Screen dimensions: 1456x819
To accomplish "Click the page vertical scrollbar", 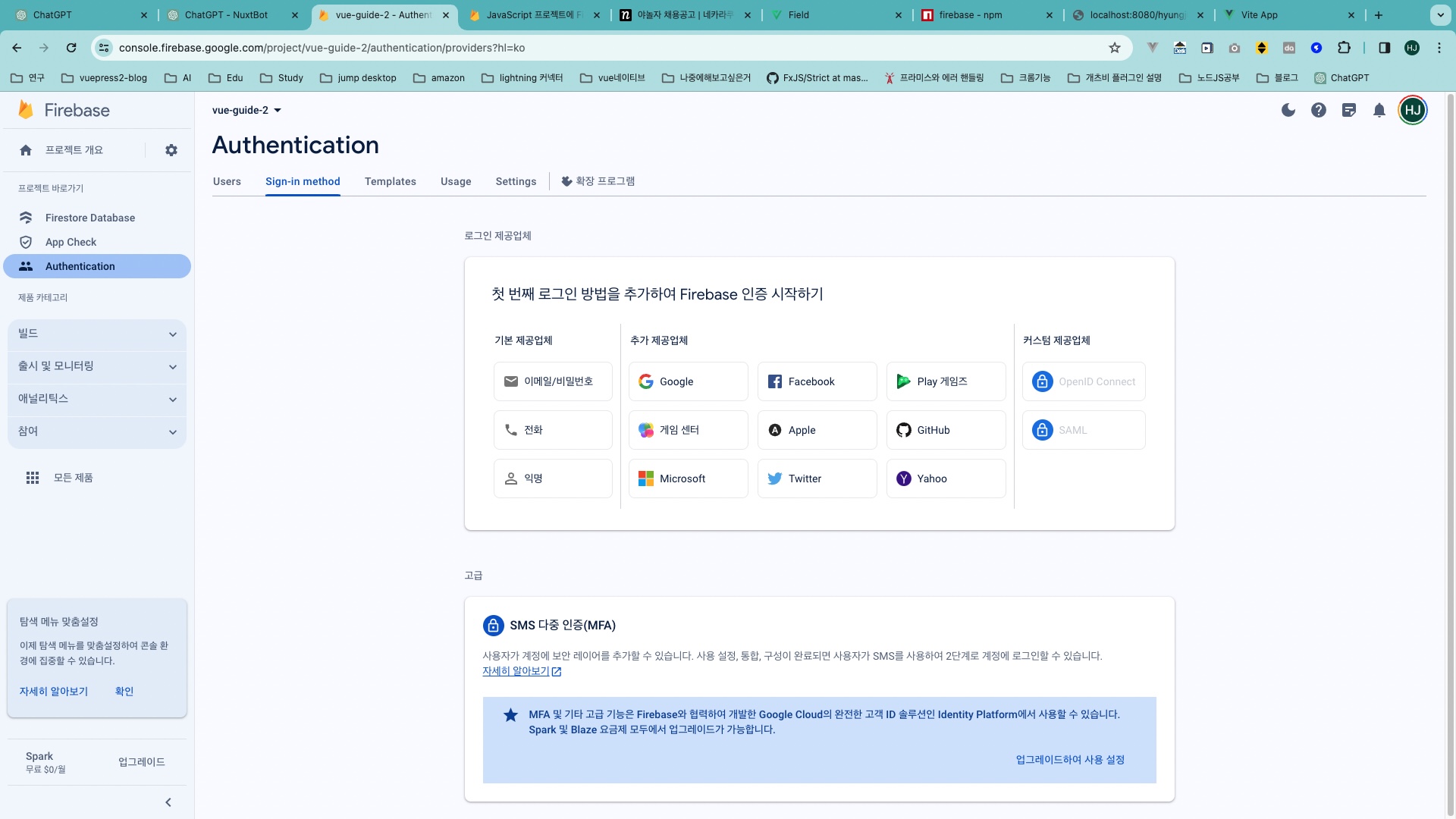I will point(1450,455).
